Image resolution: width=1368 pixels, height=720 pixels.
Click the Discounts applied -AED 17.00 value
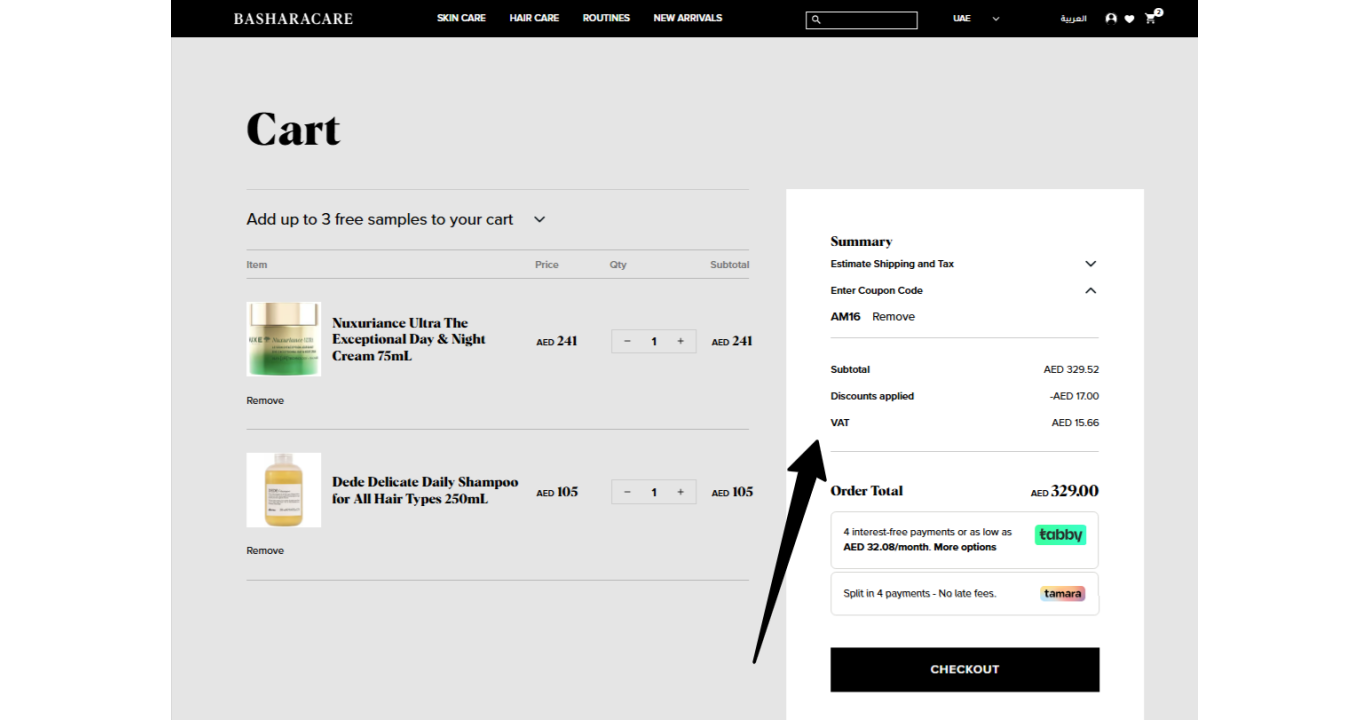coord(1074,396)
